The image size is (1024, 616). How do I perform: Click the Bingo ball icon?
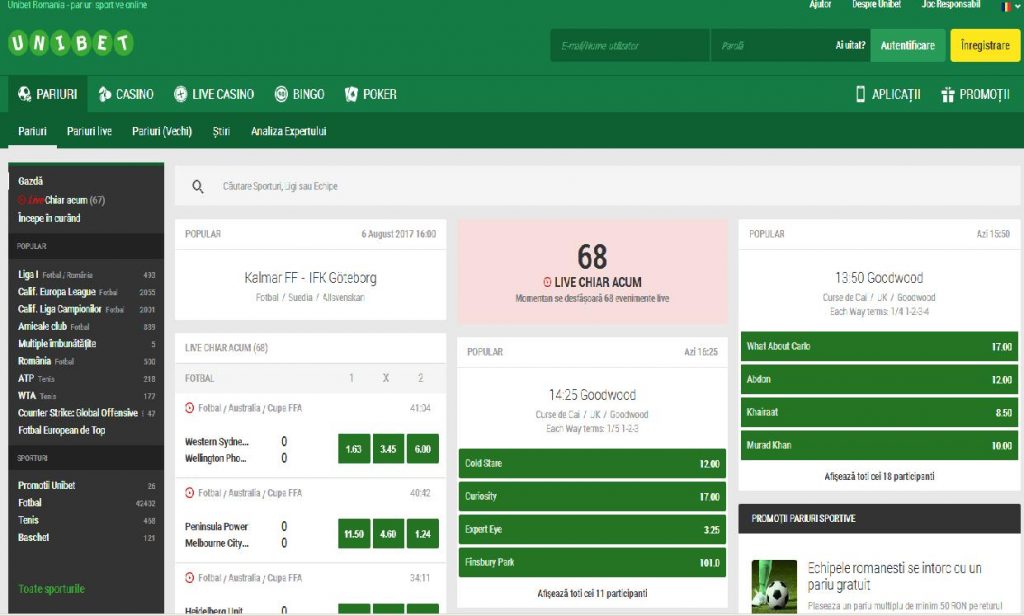(x=281, y=94)
